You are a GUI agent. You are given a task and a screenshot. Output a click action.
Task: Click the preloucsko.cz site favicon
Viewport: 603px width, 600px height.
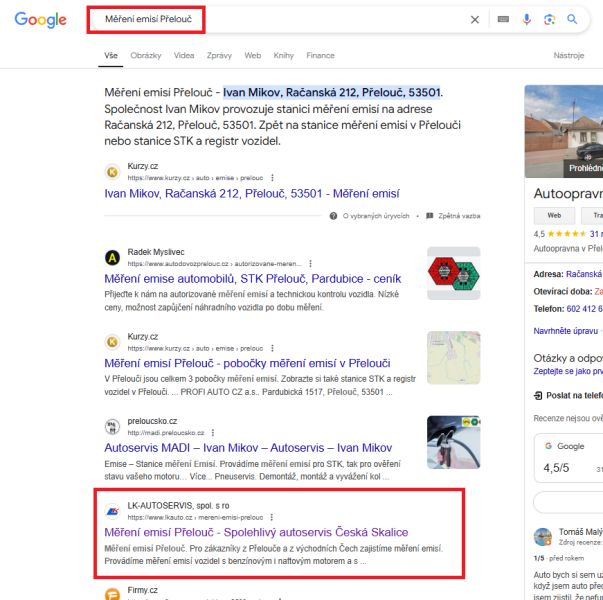click(113, 427)
